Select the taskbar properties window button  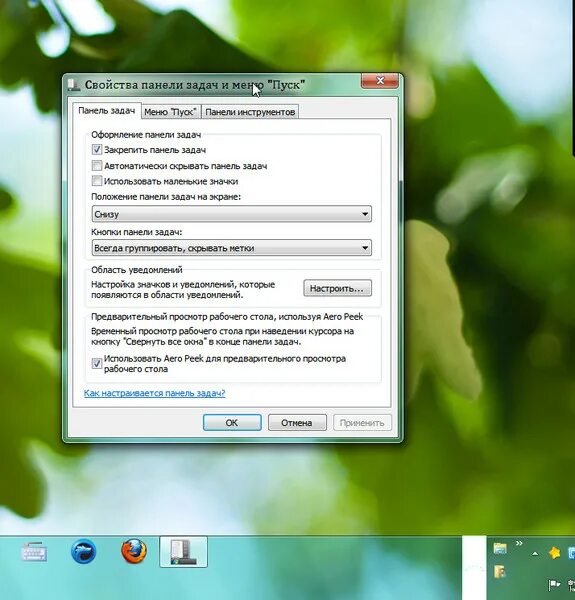pyautogui.click(x=184, y=552)
